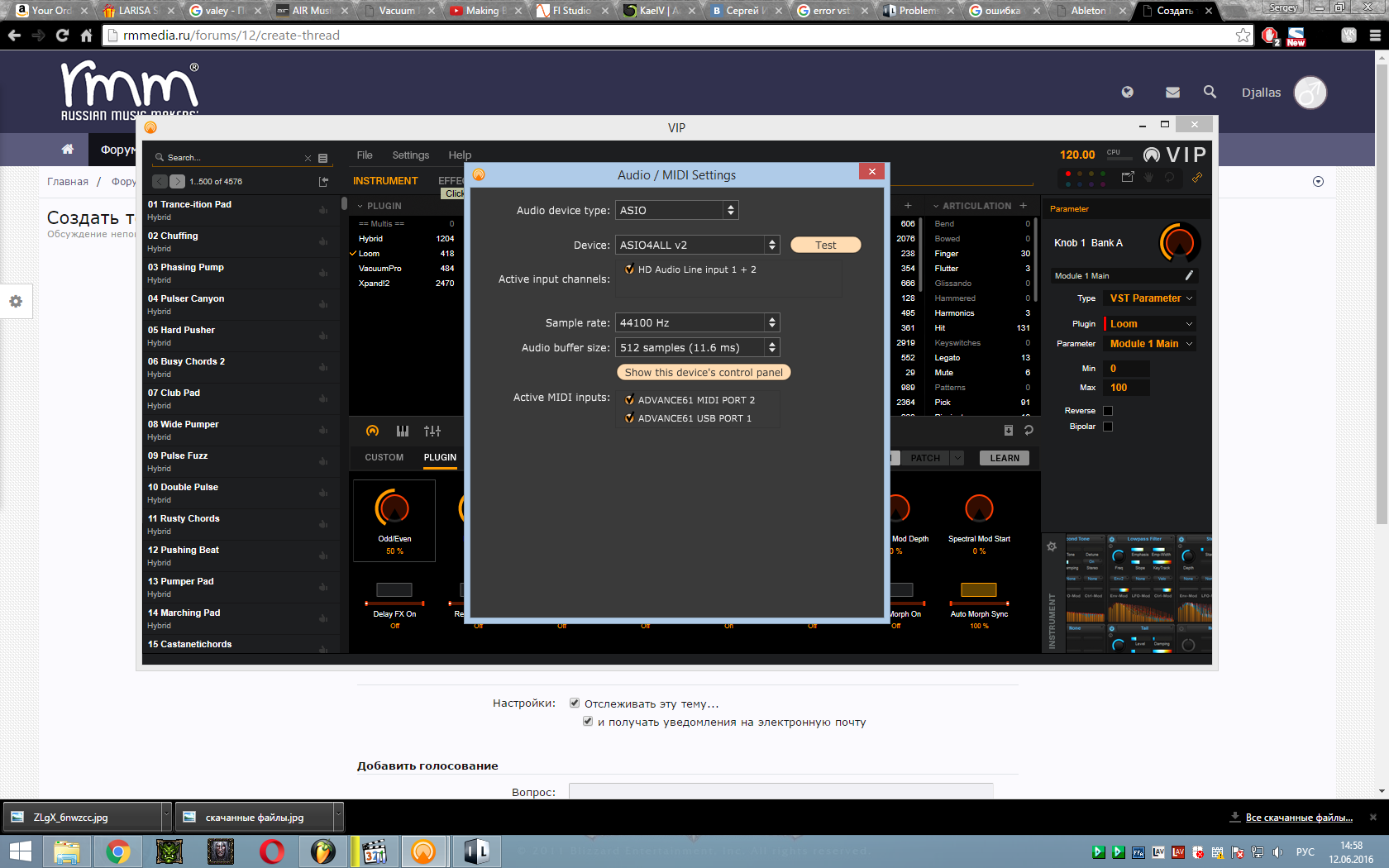Click the globe notifications icon in forum header

pos(1128,92)
